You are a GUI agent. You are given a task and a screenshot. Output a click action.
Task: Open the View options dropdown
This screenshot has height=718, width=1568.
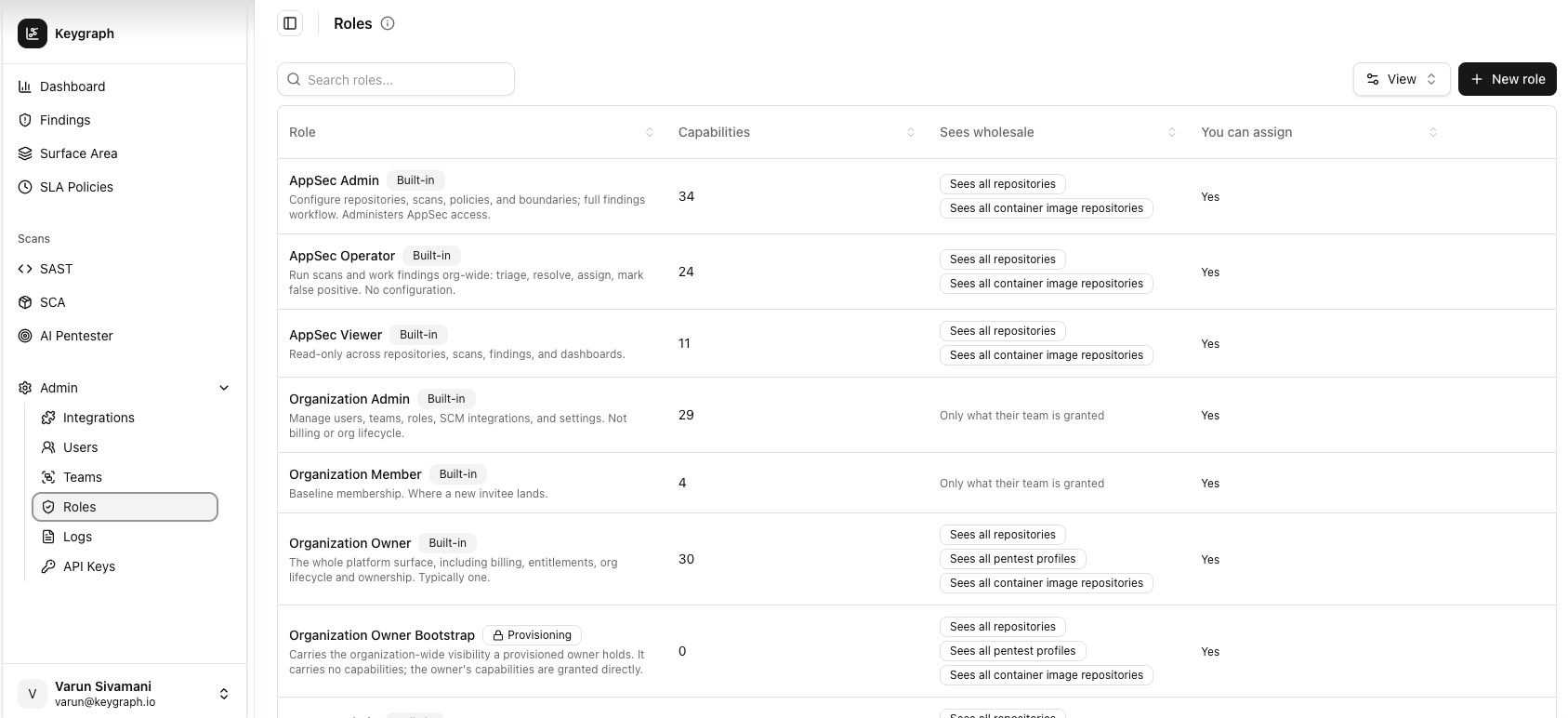tap(1402, 79)
